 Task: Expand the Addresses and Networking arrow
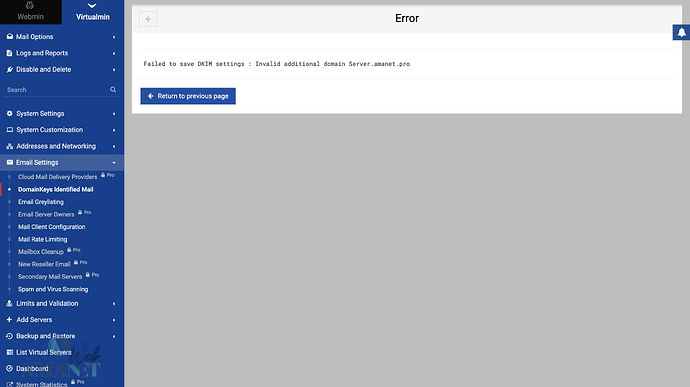[x=114, y=146]
